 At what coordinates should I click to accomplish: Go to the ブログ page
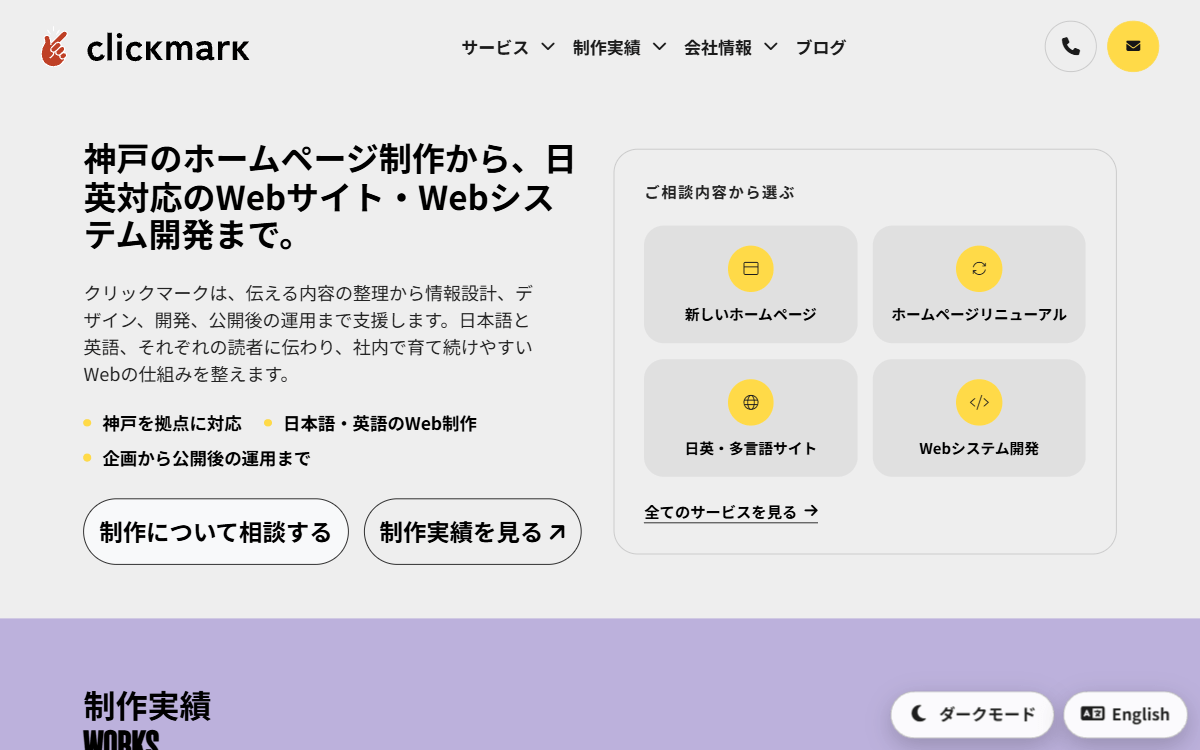[x=821, y=47]
